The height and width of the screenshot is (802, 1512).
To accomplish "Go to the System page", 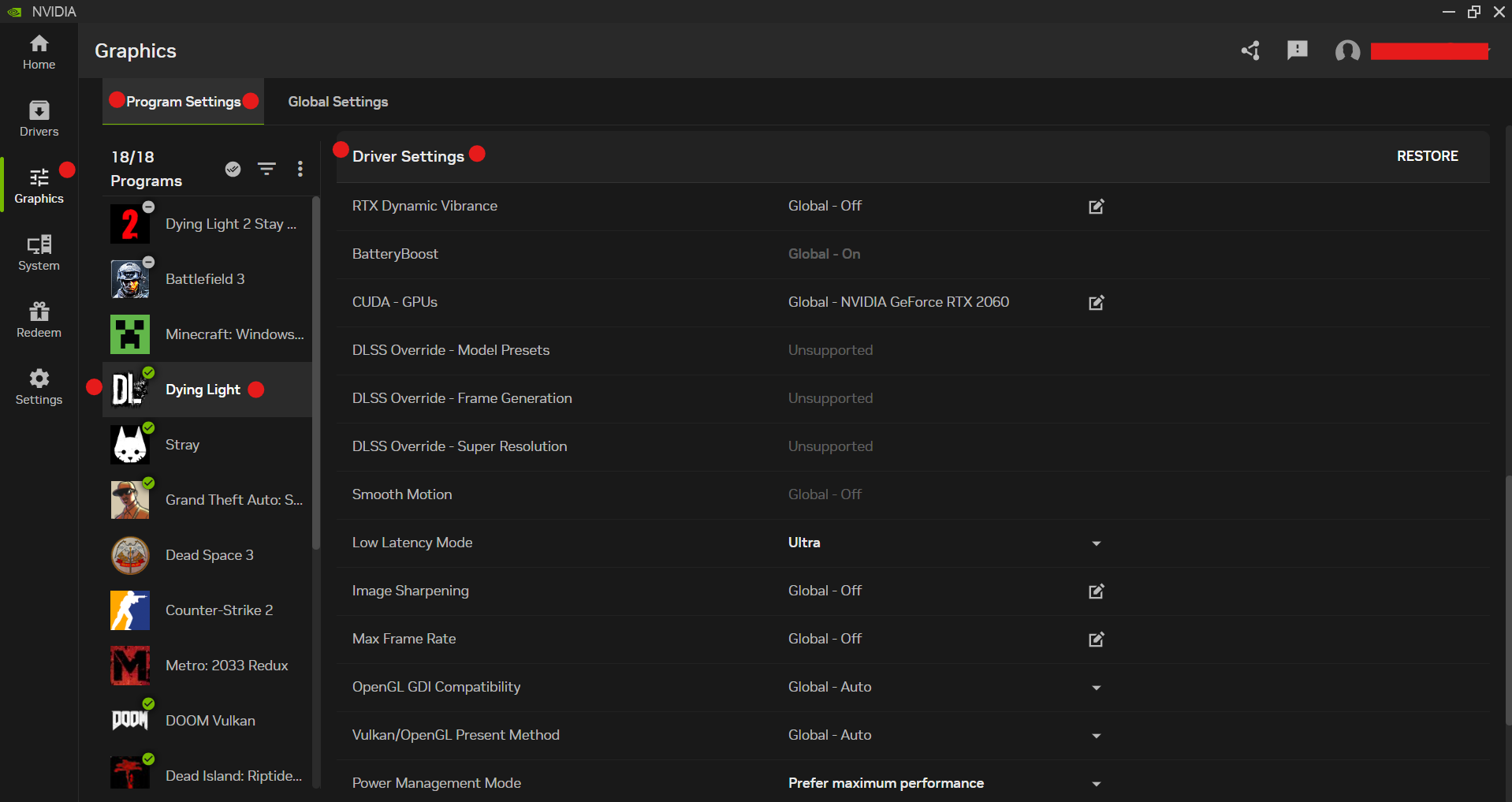I will click(x=39, y=253).
